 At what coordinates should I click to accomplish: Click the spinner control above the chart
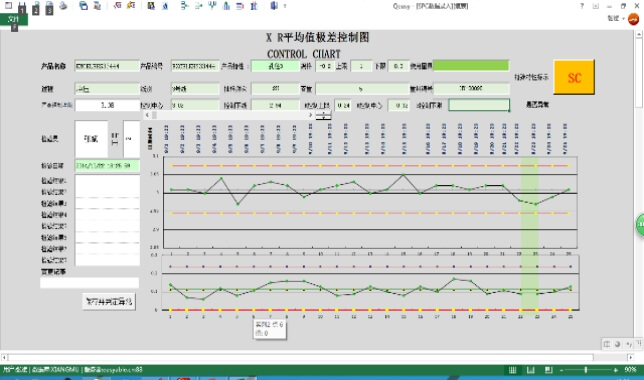[323, 115]
